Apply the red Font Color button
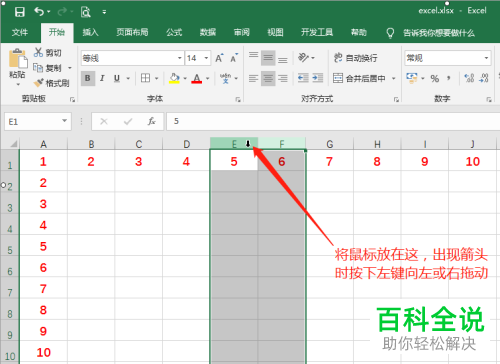 tap(197, 78)
